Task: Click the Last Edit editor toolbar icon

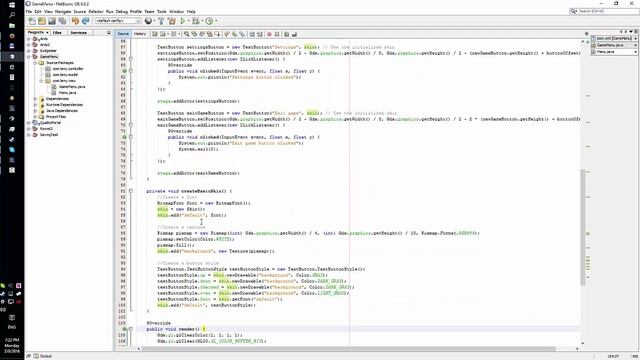Action: coord(155,34)
